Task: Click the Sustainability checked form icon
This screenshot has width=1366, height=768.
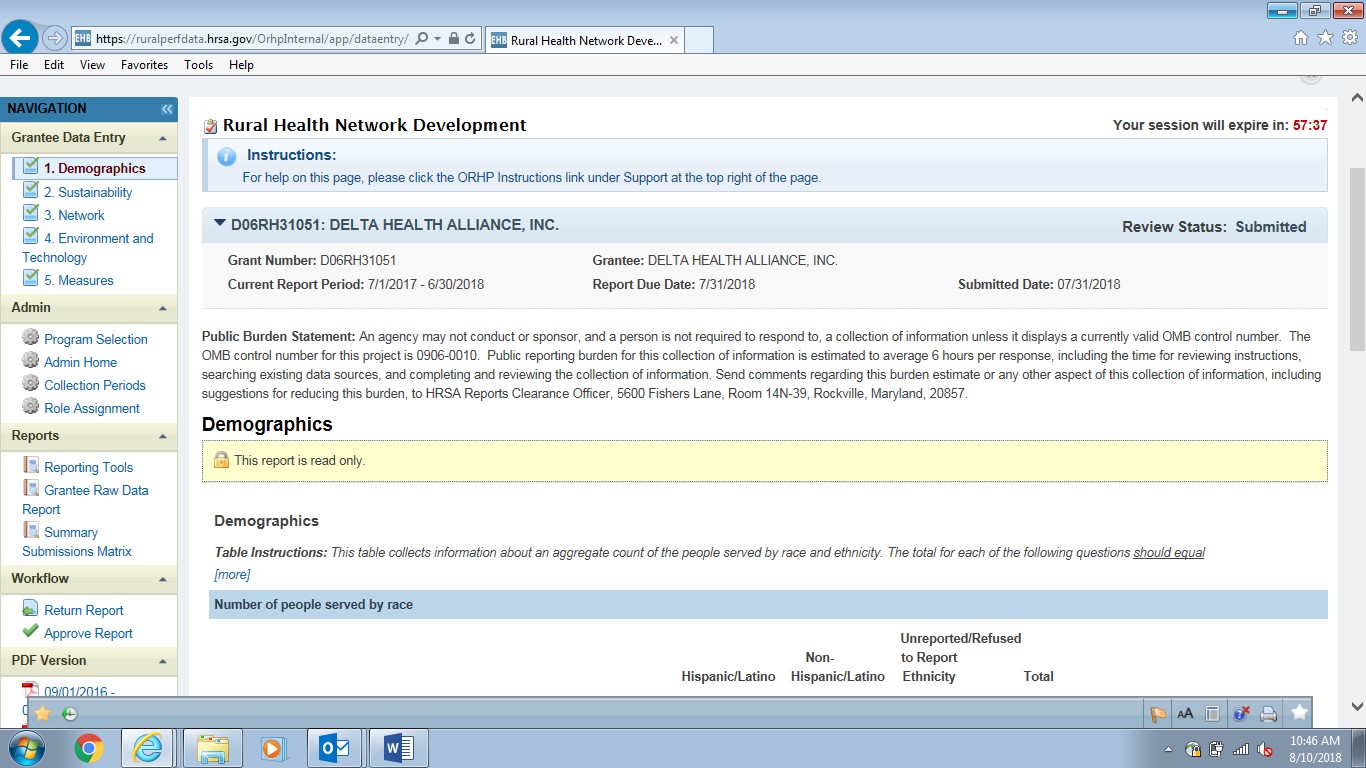Action: pyautogui.click(x=31, y=191)
